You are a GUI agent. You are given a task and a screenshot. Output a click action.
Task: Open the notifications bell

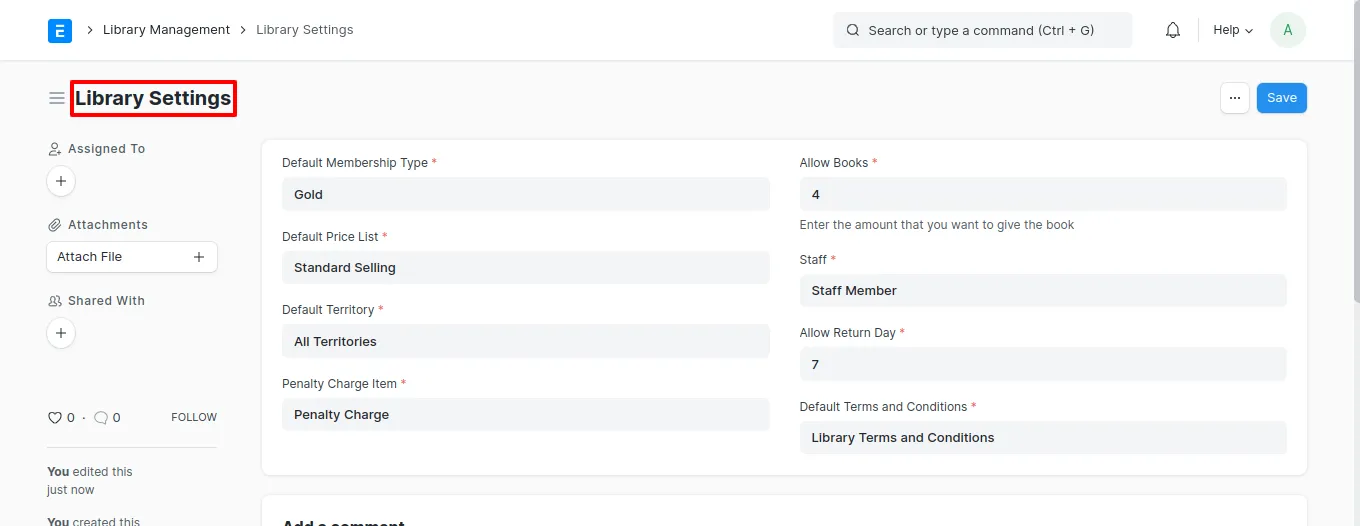click(1173, 30)
